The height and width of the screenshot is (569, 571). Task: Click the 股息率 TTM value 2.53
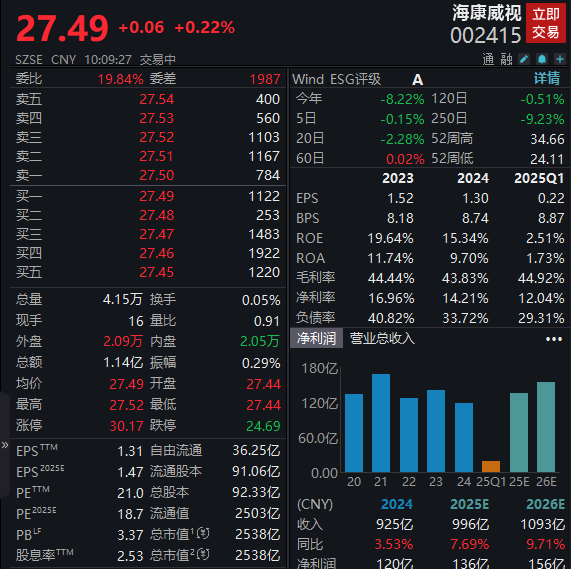[130, 556]
